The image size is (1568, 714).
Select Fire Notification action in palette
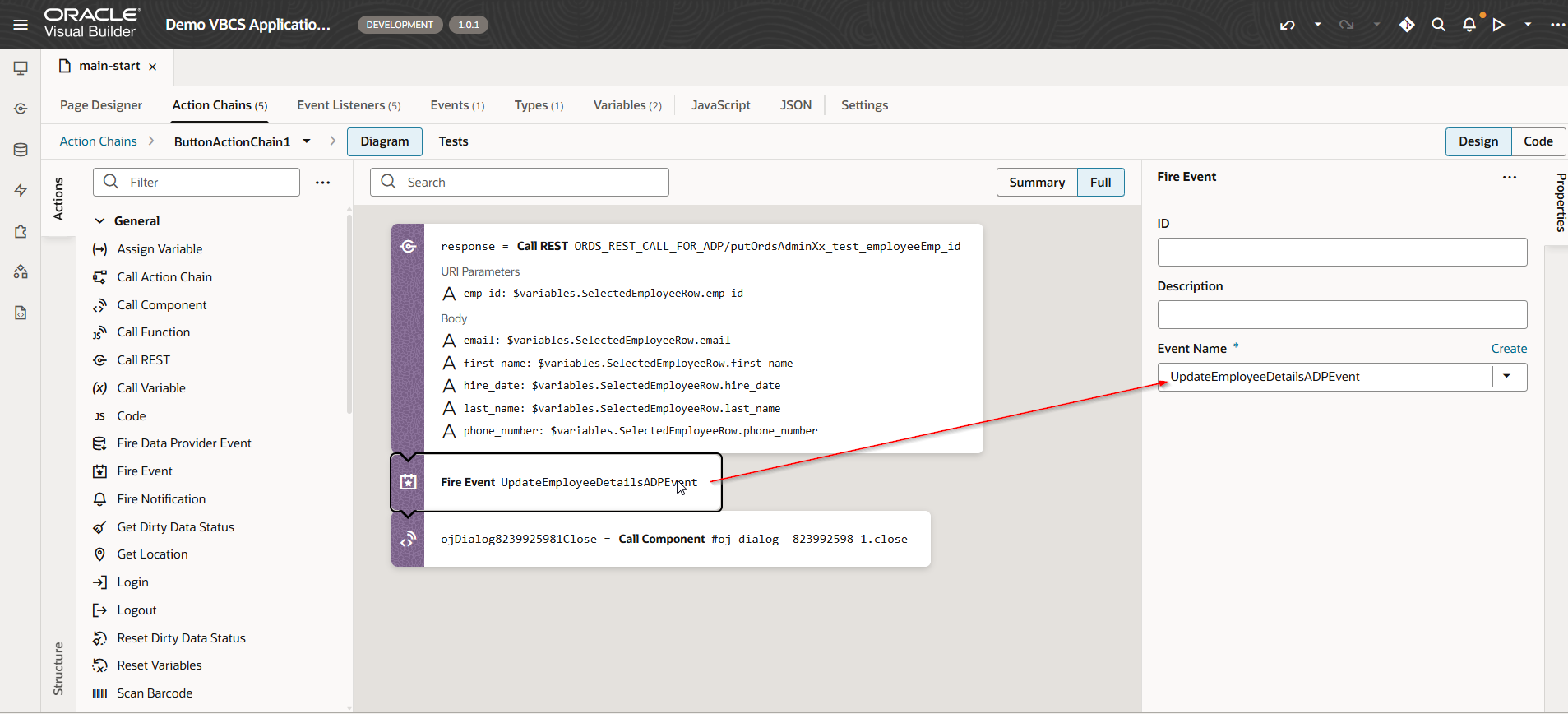coord(161,499)
